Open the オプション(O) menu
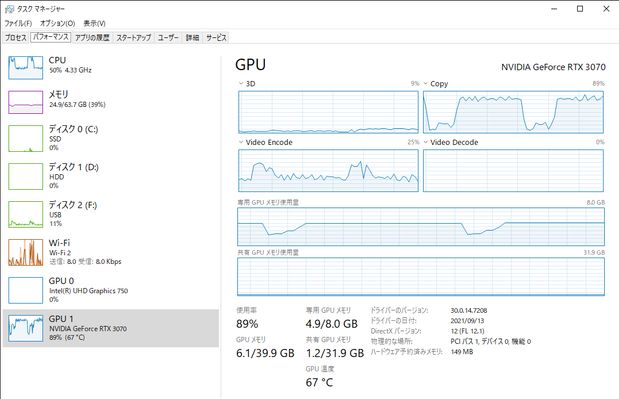 (x=58, y=23)
